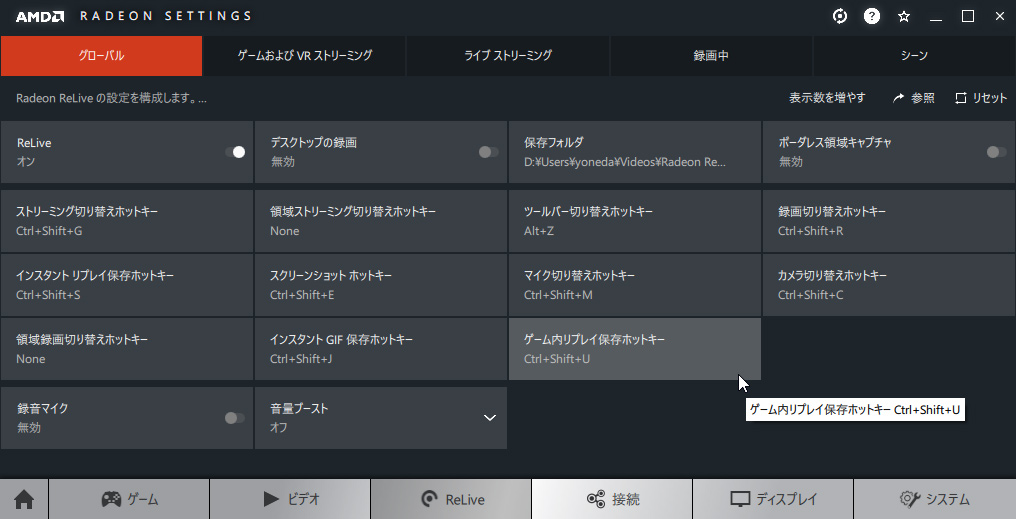Expand the 音量ブースト dropdown
This screenshot has height=519, width=1016.
click(490, 418)
